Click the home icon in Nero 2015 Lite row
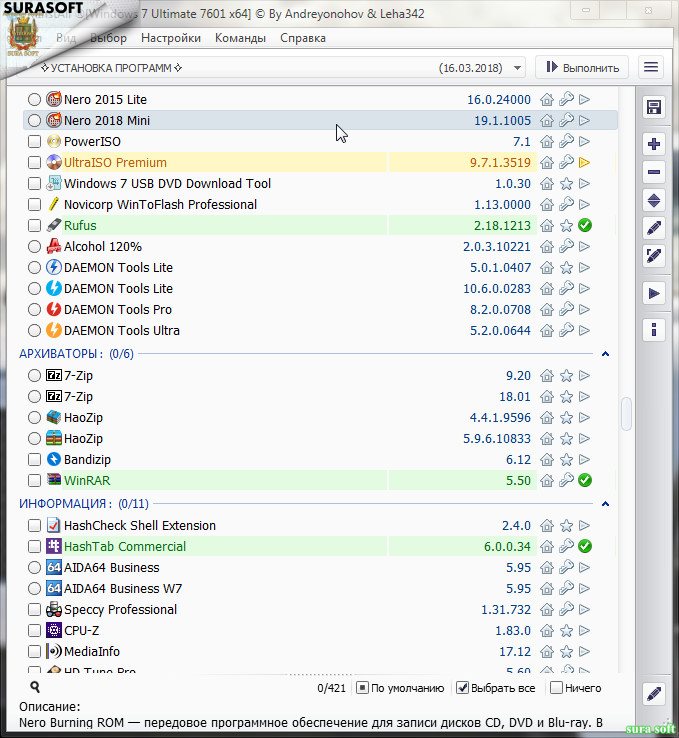This screenshot has width=679, height=738. pyautogui.click(x=546, y=99)
